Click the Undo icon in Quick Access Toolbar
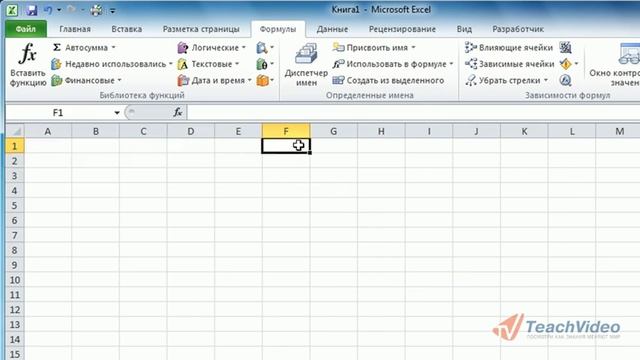Image resolution: width=640 pixels, height=360 pixels. click(x=48, y=10)
